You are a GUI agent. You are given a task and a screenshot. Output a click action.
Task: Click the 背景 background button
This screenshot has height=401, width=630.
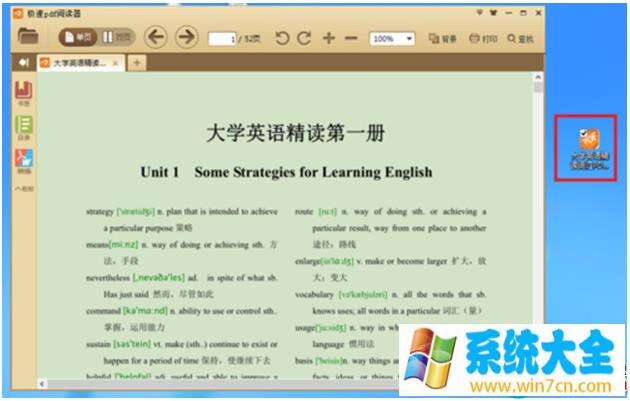tap(441, 39)
